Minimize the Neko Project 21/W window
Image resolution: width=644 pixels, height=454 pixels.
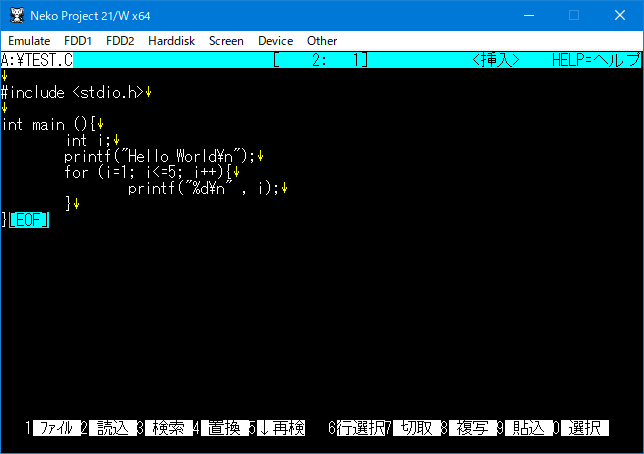click(x=529, y=16)
